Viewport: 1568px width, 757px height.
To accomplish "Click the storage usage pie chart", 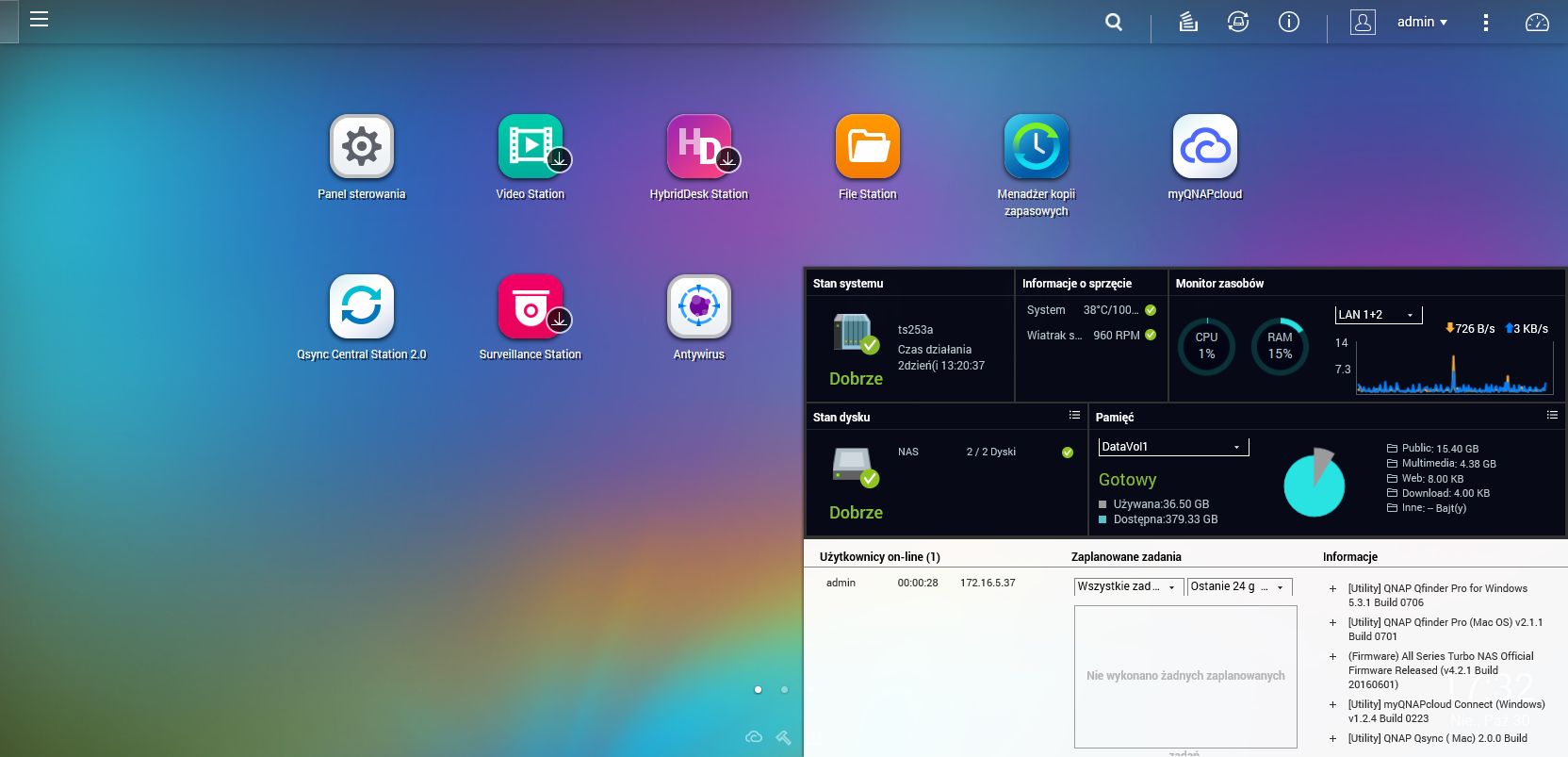I will [1315, 483].
